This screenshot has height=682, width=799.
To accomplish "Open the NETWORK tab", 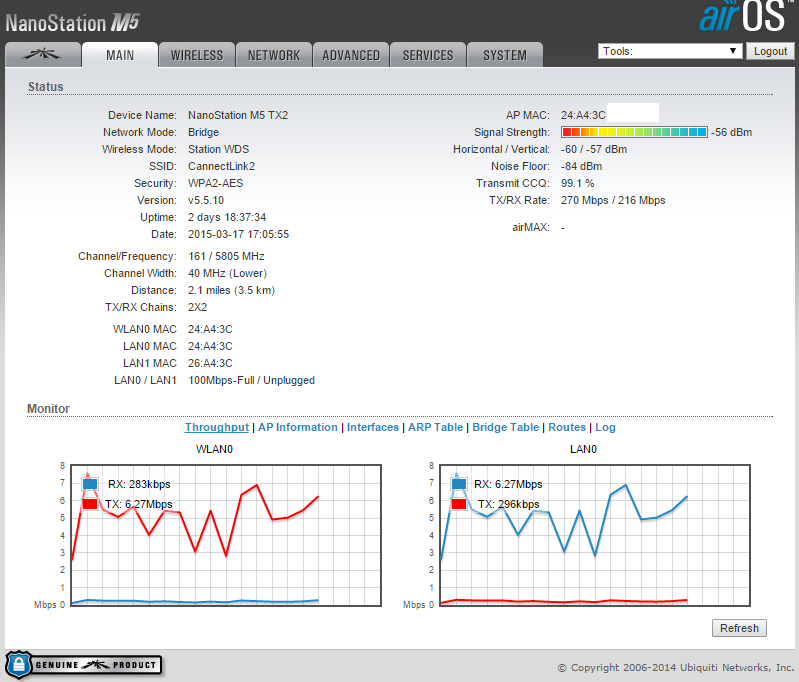I will click(x=274, y=55).
